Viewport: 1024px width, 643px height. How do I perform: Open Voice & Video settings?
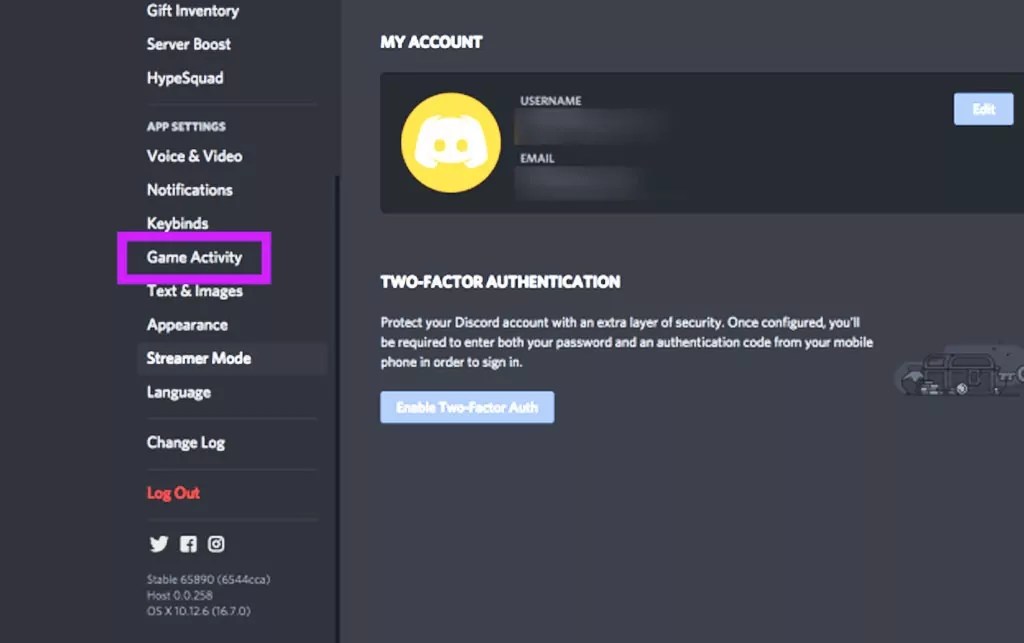193,156
